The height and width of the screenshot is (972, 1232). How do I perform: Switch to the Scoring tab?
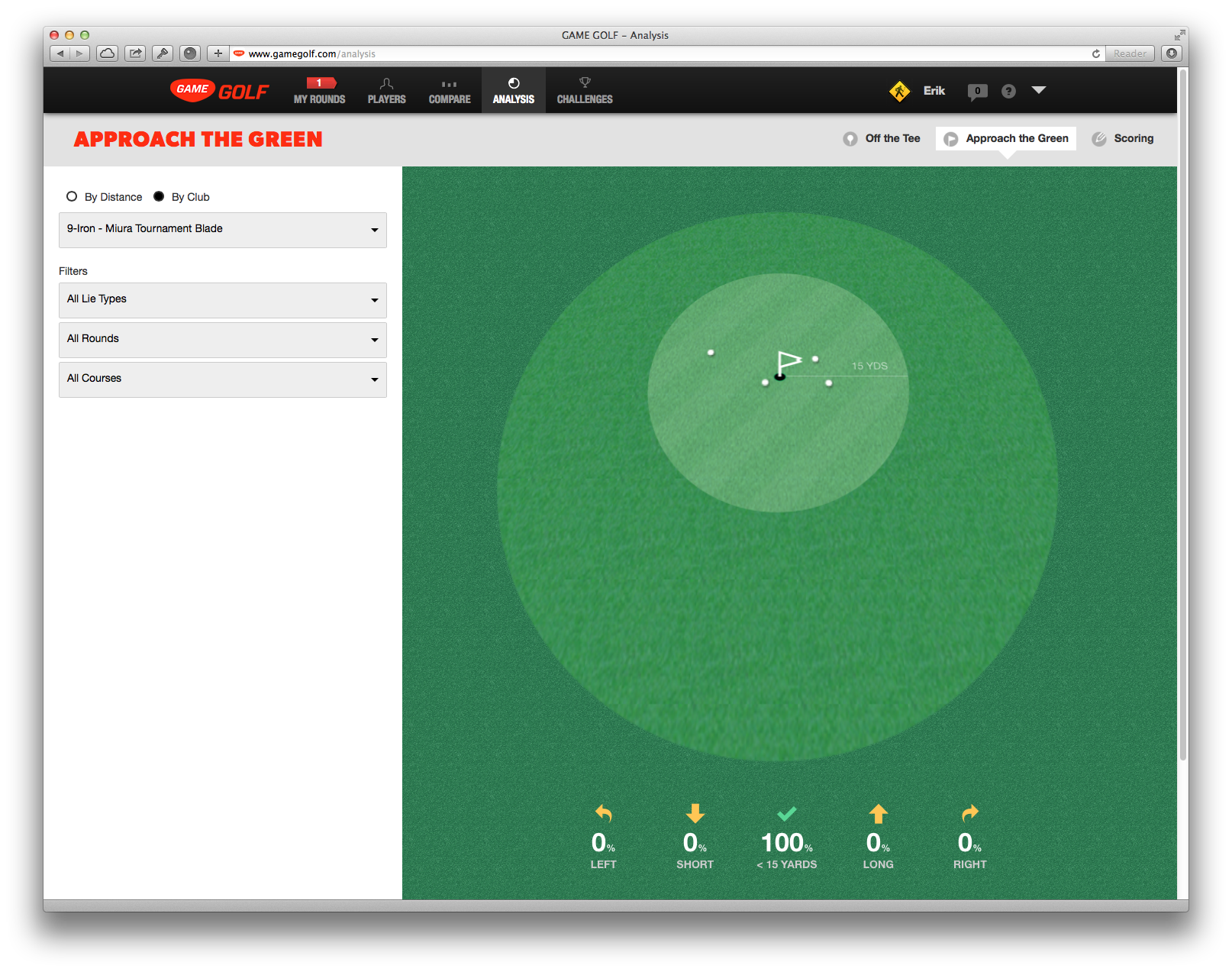1123,138
